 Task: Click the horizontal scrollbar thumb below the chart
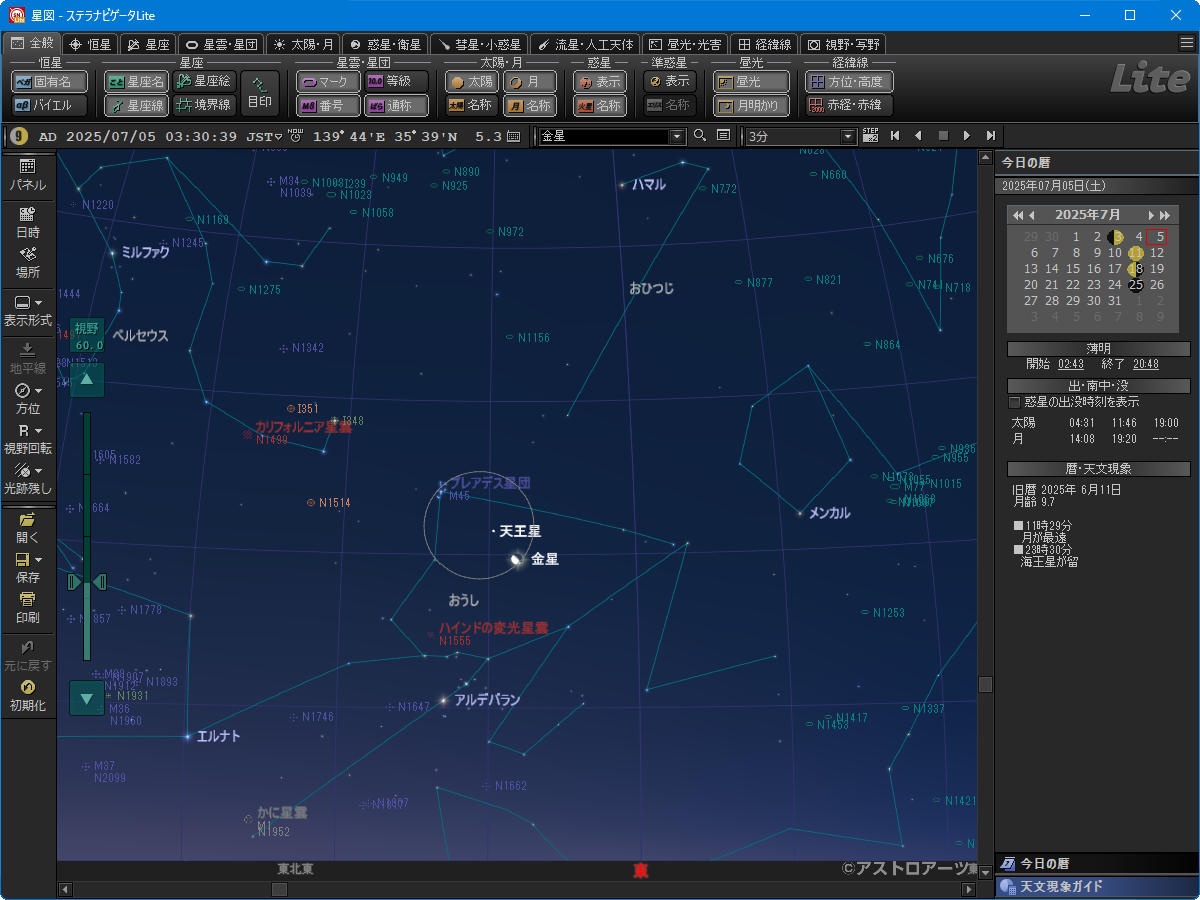pos(280,889)
